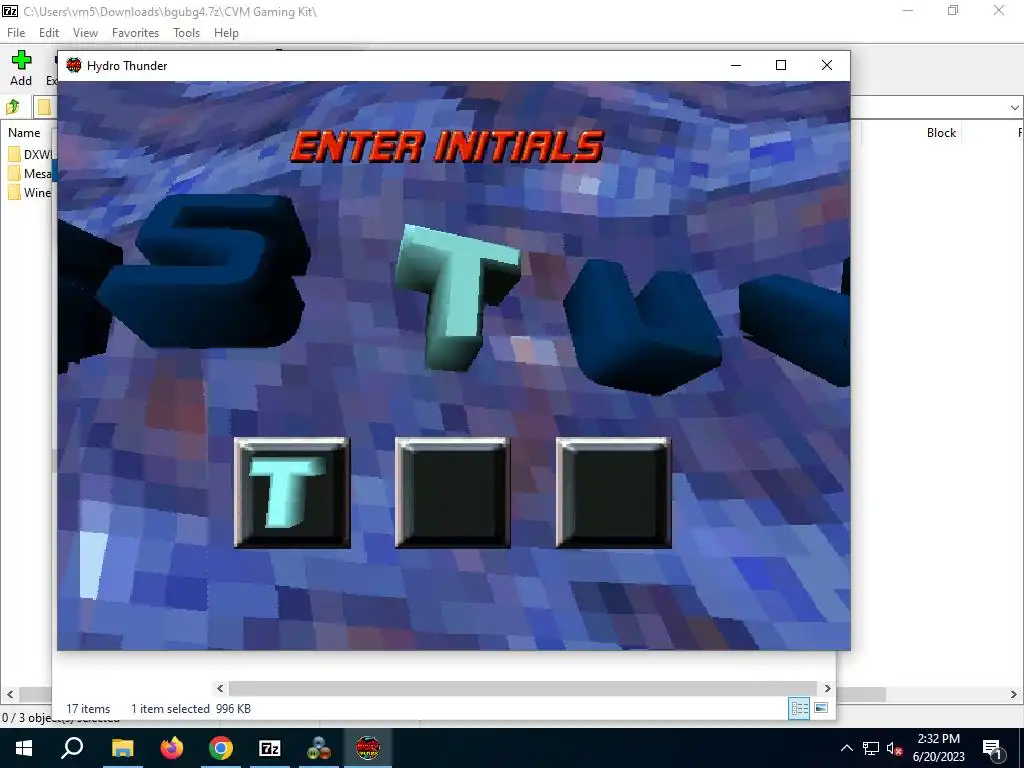This screenshot has height=768, width=1024.
Task: Show hidden tray icons chevron
Action: pyautogui.click(x=846, y=748)
